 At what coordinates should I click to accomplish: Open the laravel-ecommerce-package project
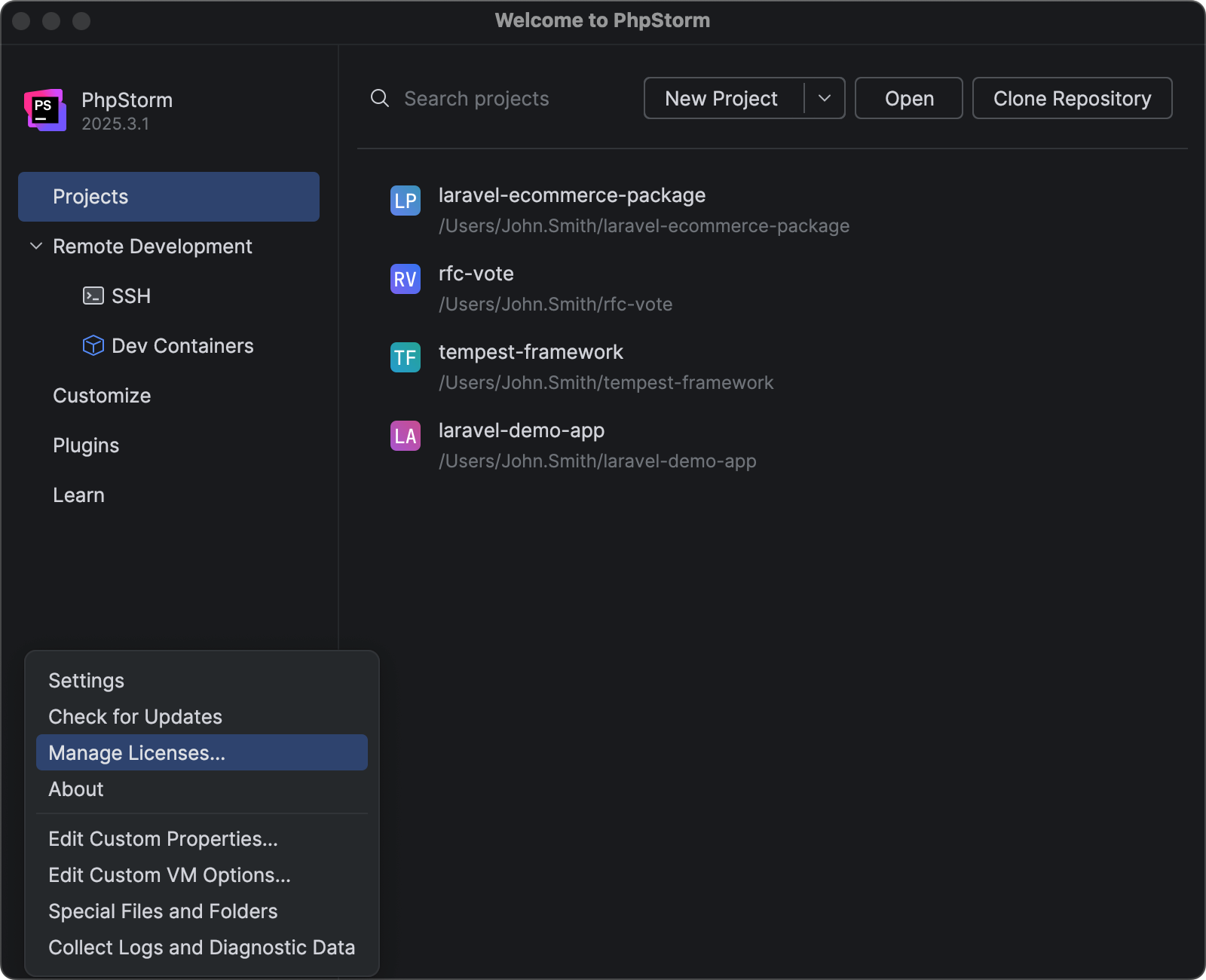coord(772,210)
